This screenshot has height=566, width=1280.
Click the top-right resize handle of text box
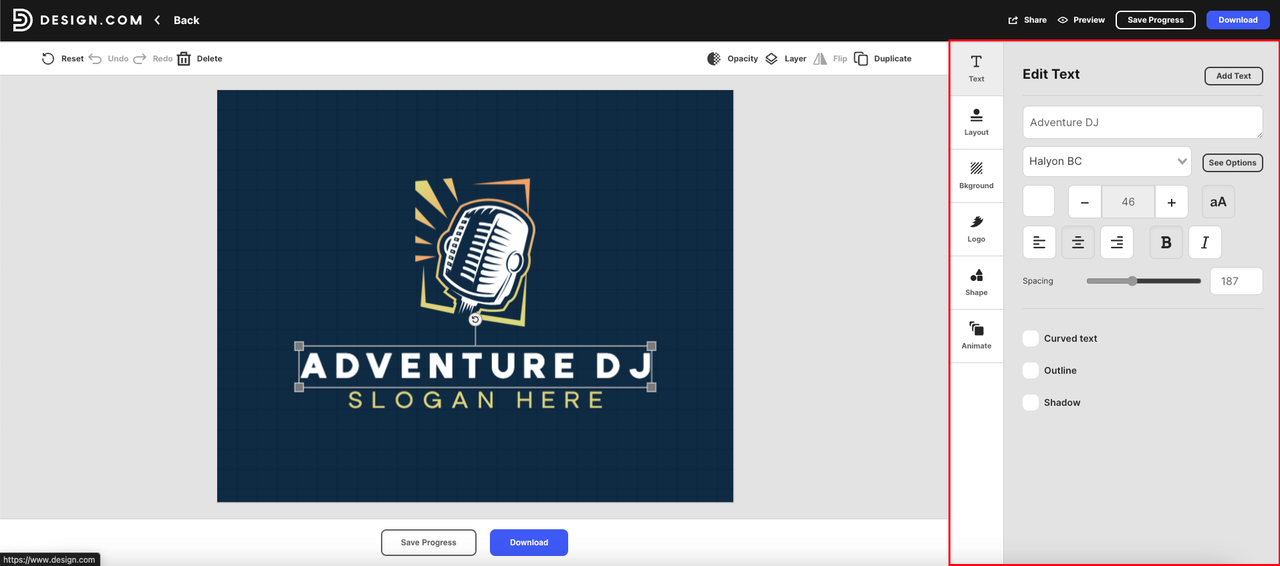click(652, 346)
